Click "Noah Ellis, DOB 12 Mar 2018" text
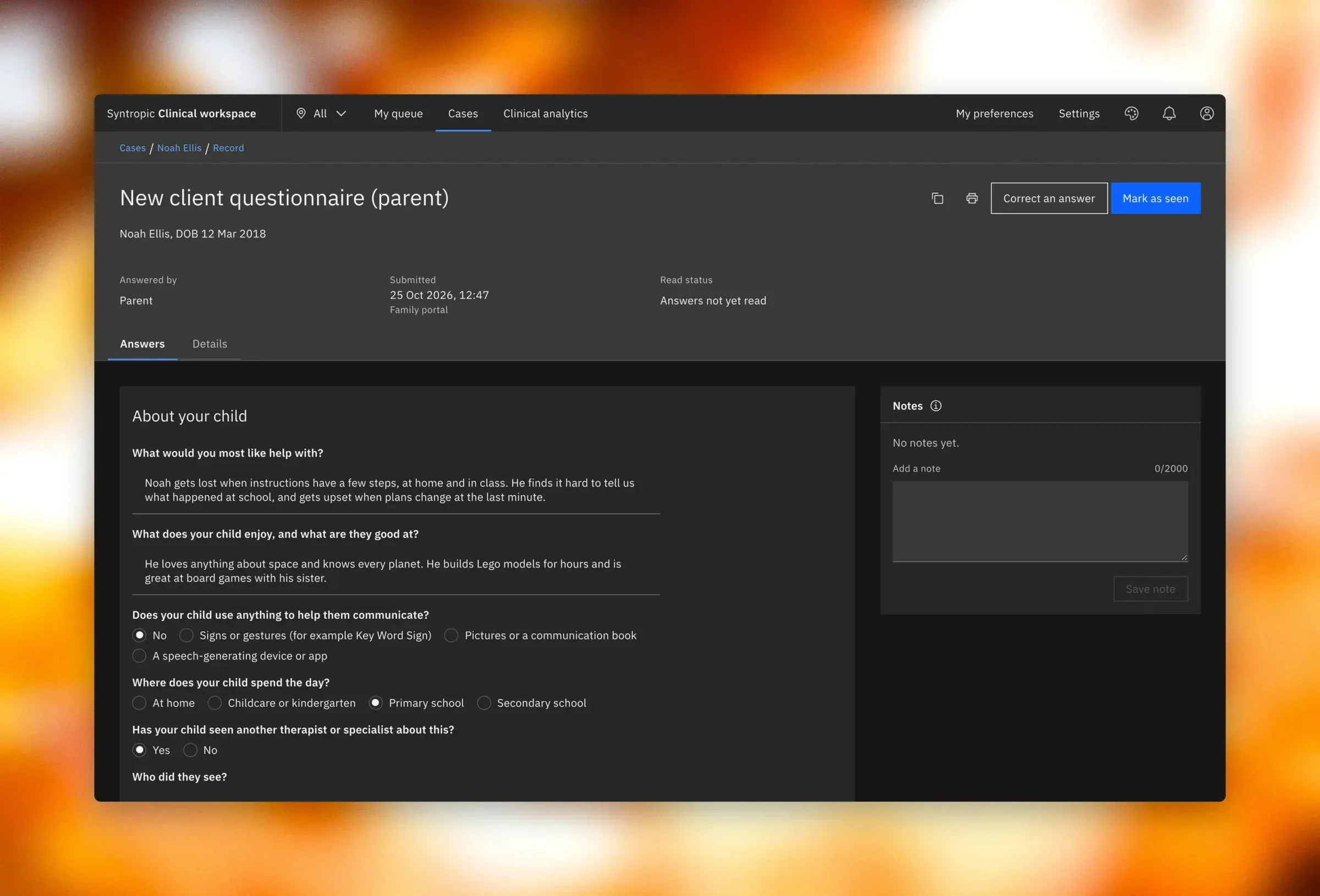 (x=193, y=234)
